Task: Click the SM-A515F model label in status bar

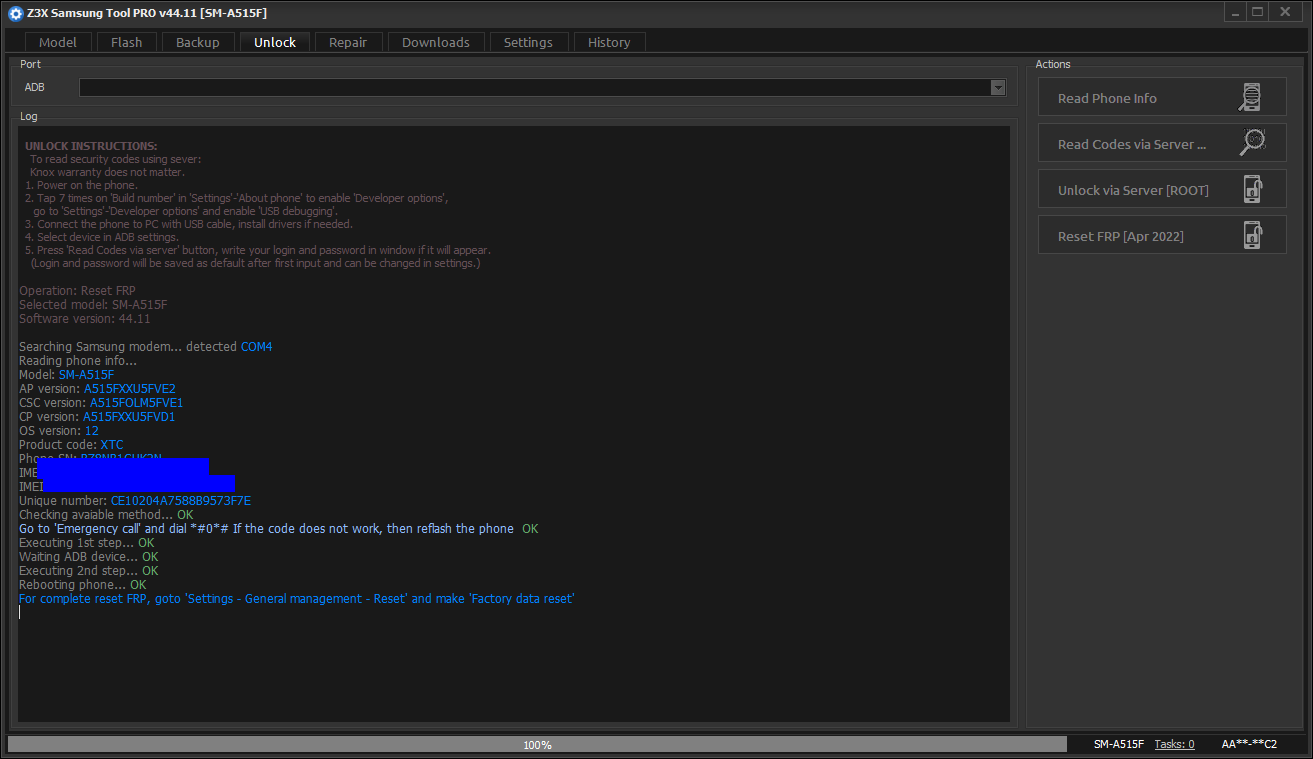Action: [x=1119, y=744]
